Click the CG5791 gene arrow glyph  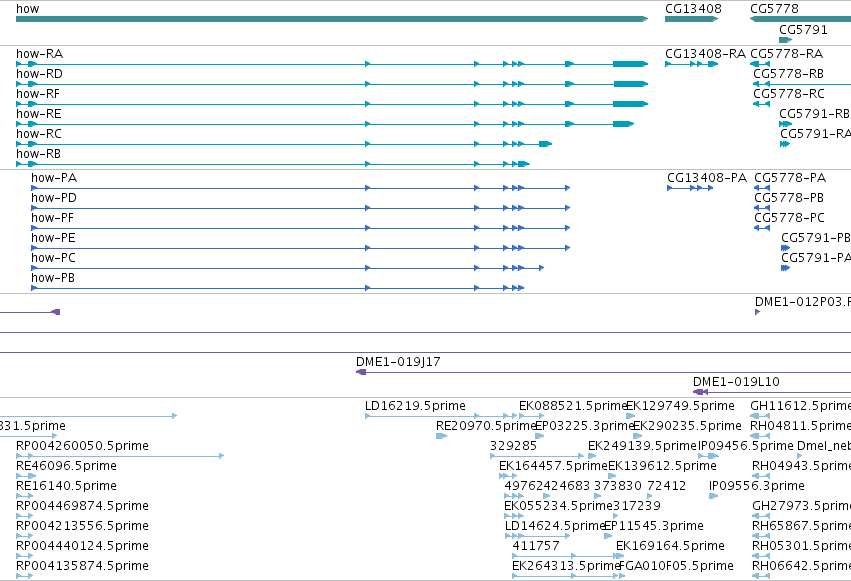(785, 40)
